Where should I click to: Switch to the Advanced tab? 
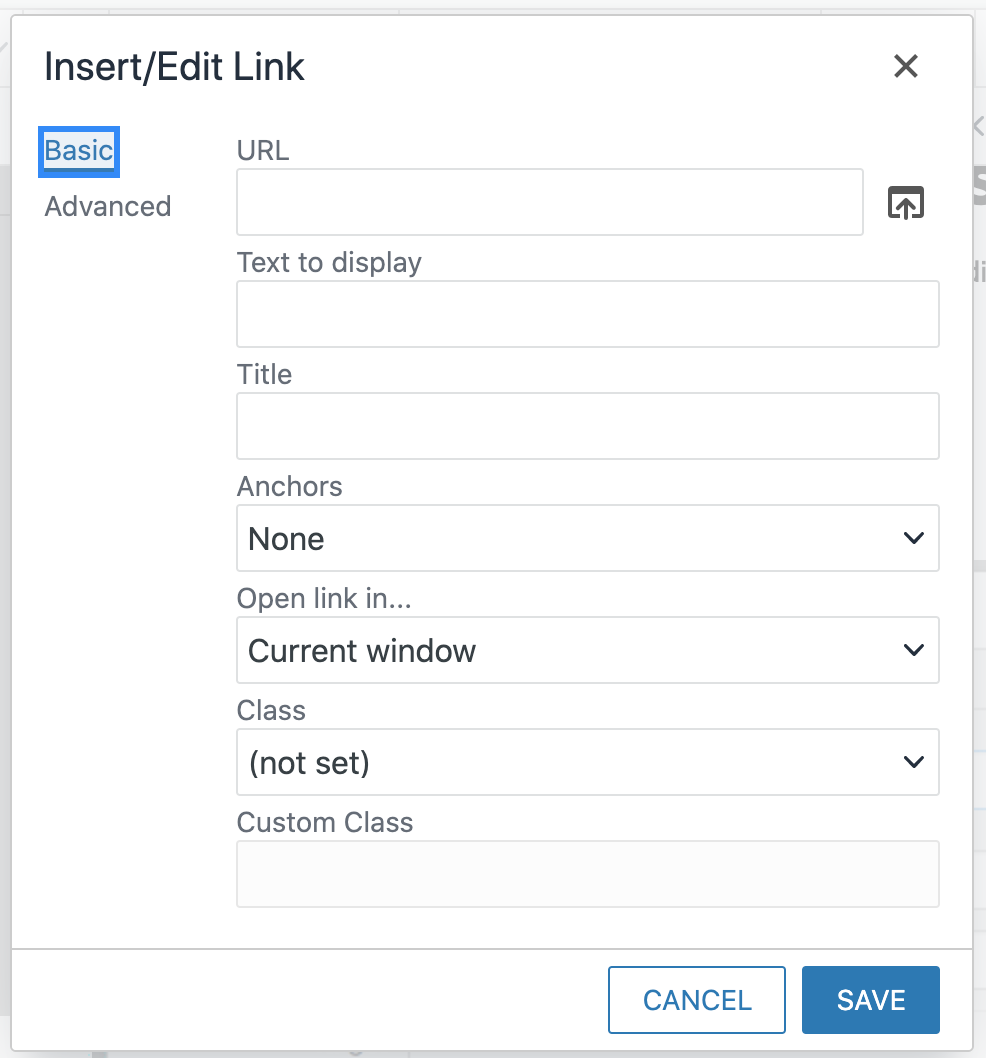pyautogui.click(x=106, y=206)
